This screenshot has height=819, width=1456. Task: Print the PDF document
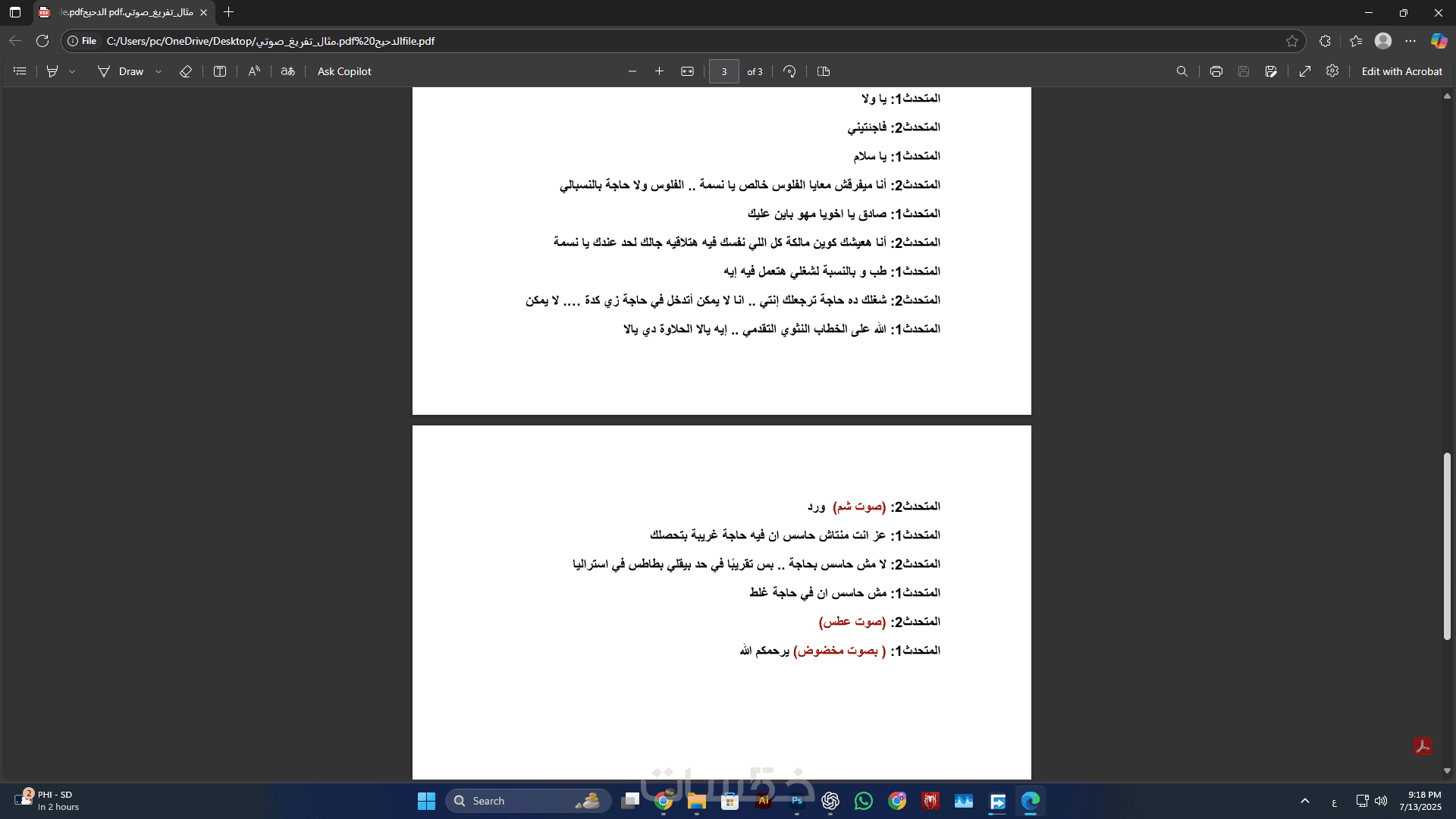tap(1216, 71)
